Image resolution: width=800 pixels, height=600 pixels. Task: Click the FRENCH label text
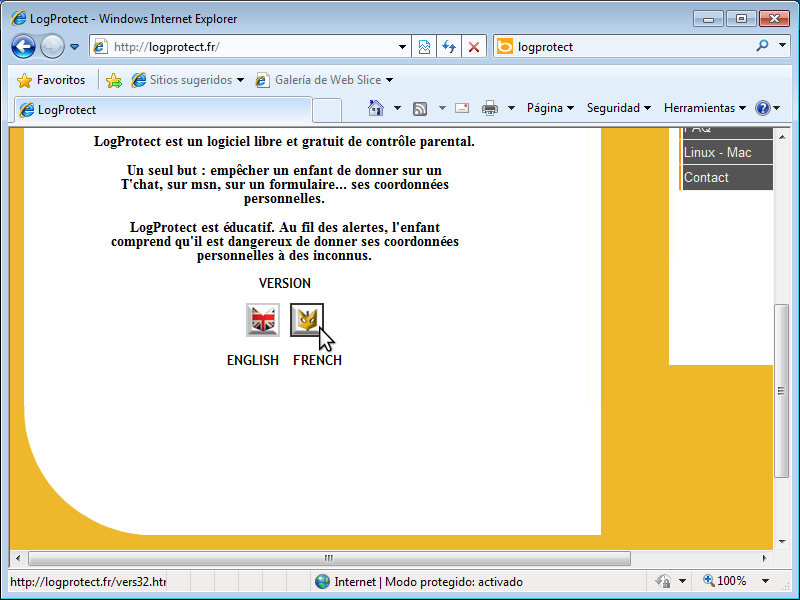tap(317, 361)
